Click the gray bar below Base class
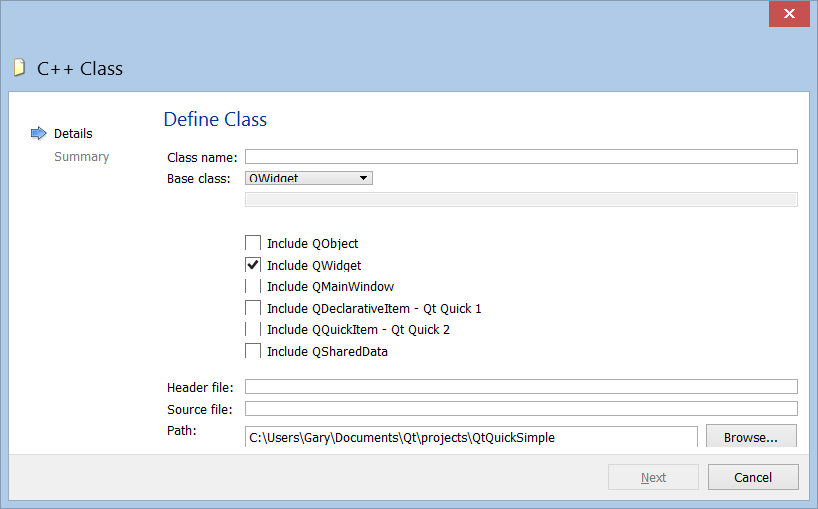The width and height of the screenshot is (818, 509). (521, 199)
